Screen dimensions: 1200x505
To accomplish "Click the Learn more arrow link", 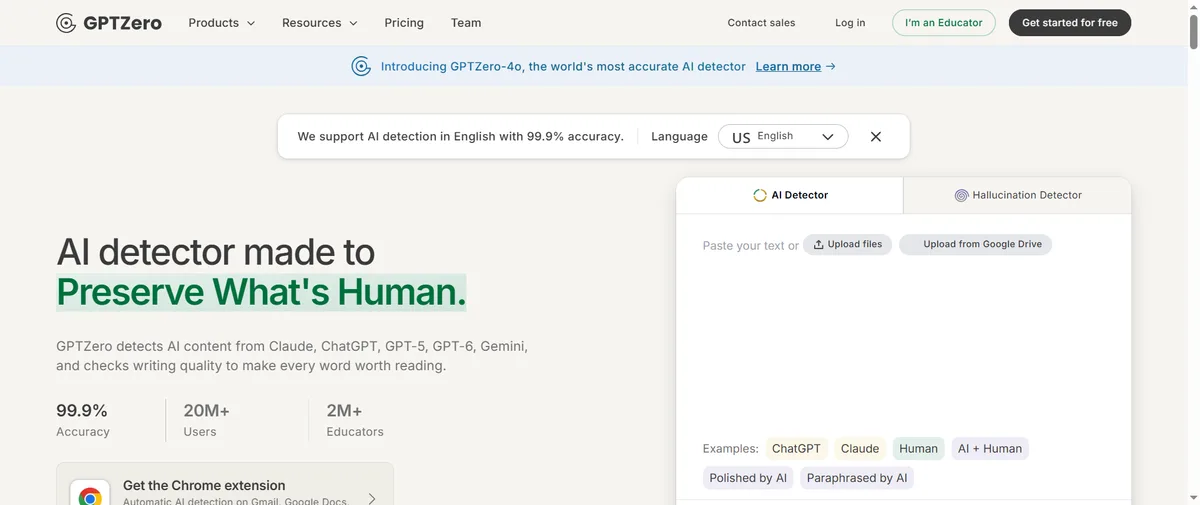I will [795, 67].
